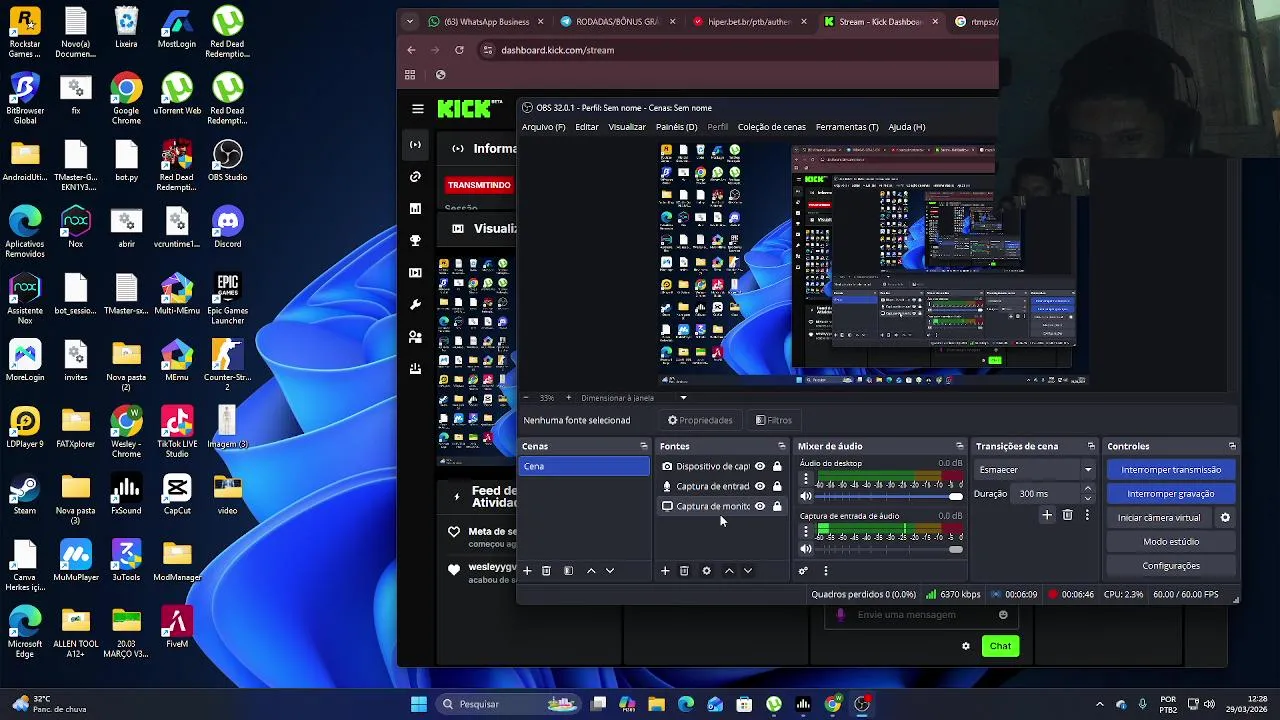Open audio mixer menu dots at panel bottom
Screen dimensions: 1280x720
[826, 571]
